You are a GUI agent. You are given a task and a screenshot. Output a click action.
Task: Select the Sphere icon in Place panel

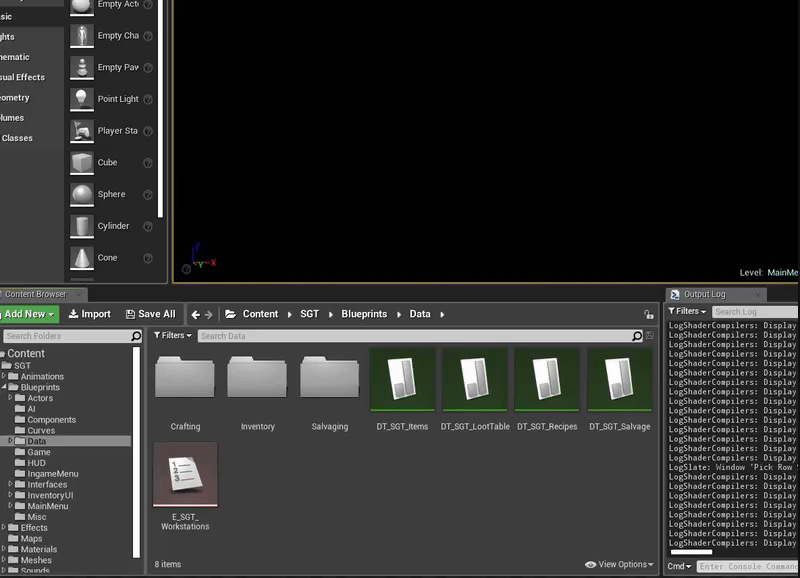tap(82, 194)
